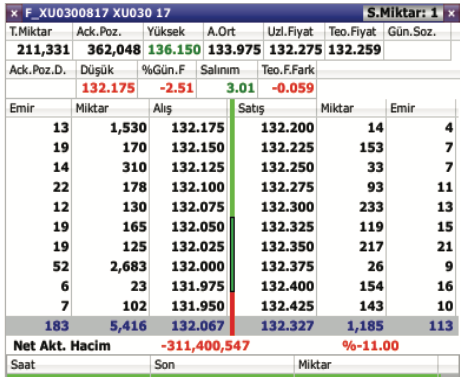This screenshot has height=385, width=467.
Task: Select average bid price 132.067
Action: click(198, 326)
